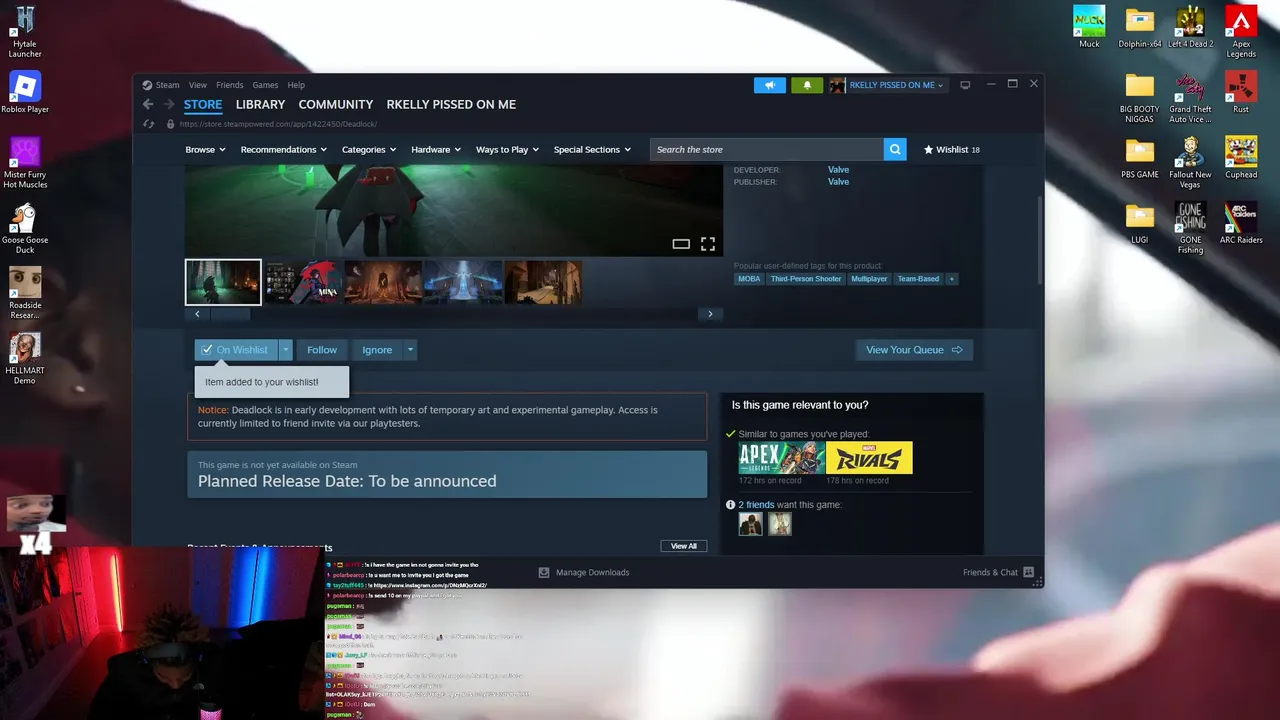
Task: Open Steam announcements megaphone button
Action: pyautogui.click(x=769, y=85)
